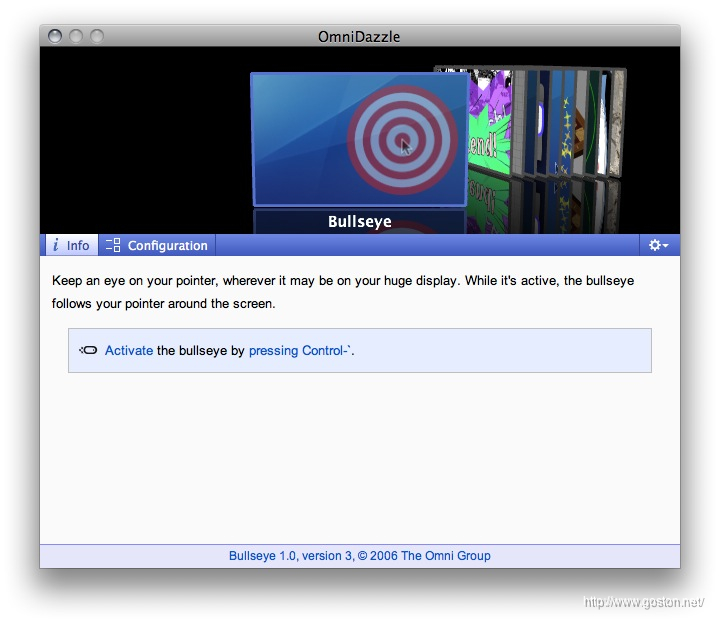
Task: Click the Bullseye effect title label
Action: click(x=360, y=221)
